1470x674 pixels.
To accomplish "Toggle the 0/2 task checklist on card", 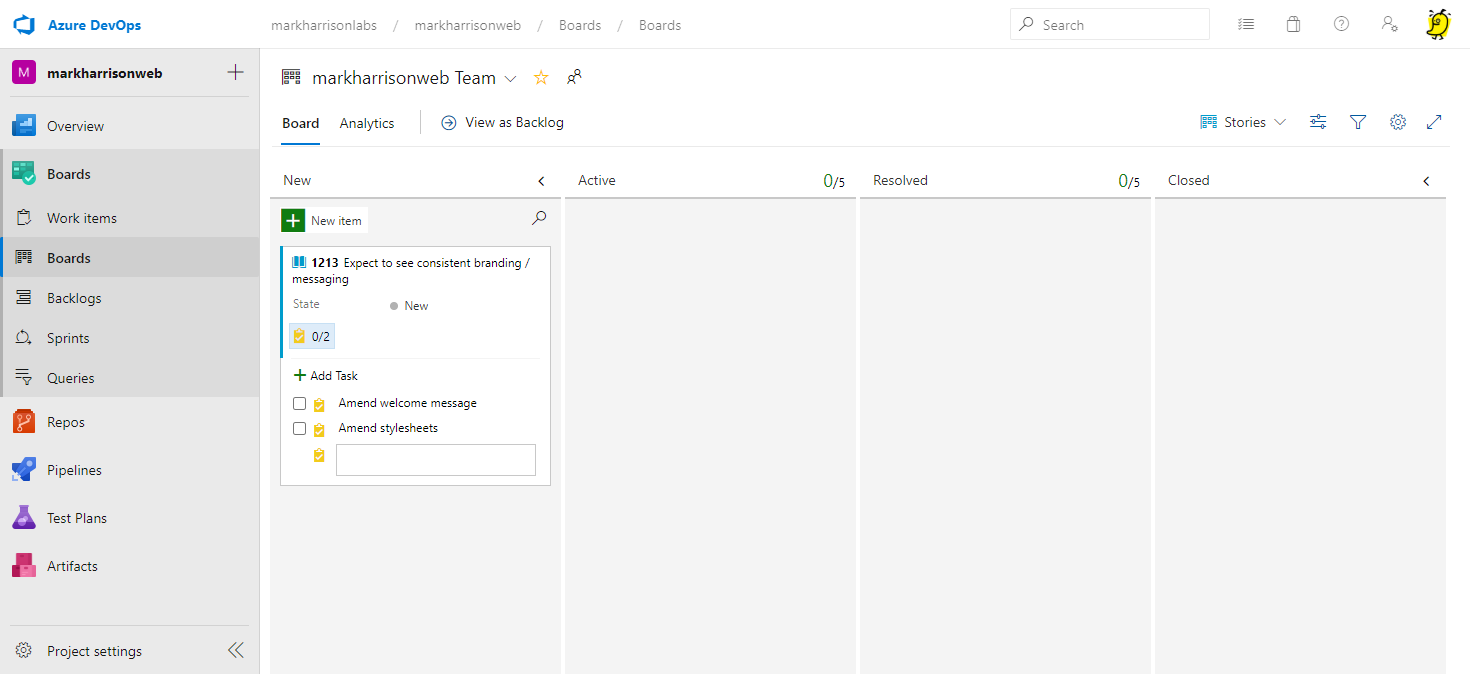I will coord(312,336).
